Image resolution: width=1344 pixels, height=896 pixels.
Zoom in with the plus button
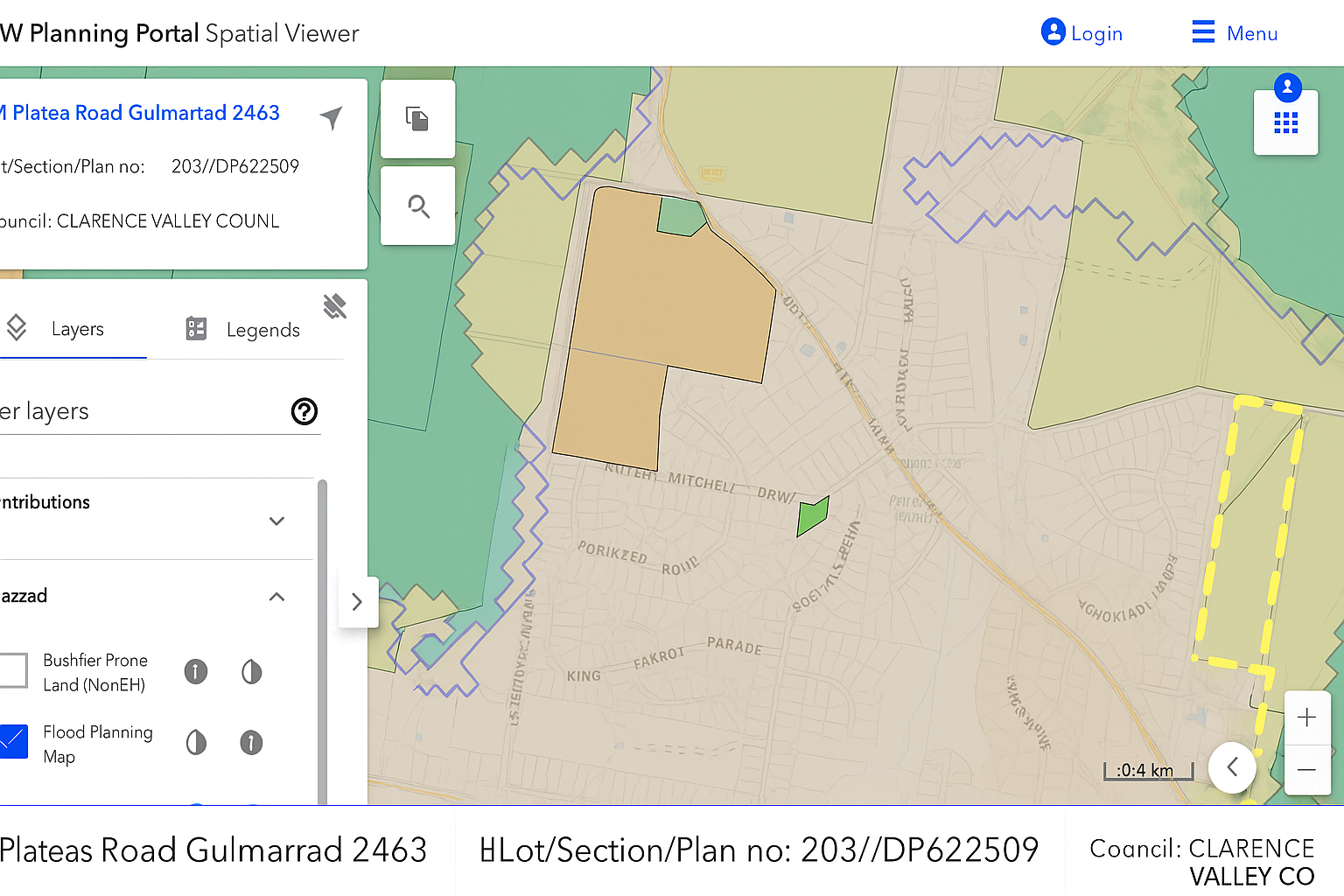coord(1306,717)
